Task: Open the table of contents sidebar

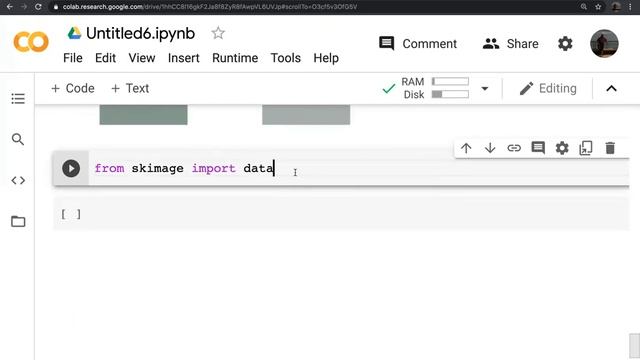Action: pyautogui.click(x=18, y=98)
